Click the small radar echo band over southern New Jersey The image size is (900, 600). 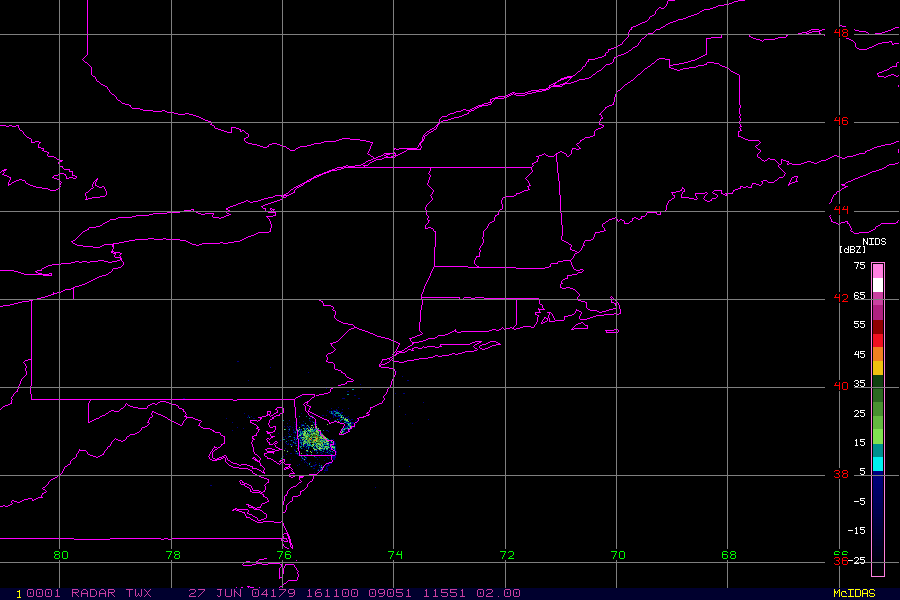(x=341, y=421)
